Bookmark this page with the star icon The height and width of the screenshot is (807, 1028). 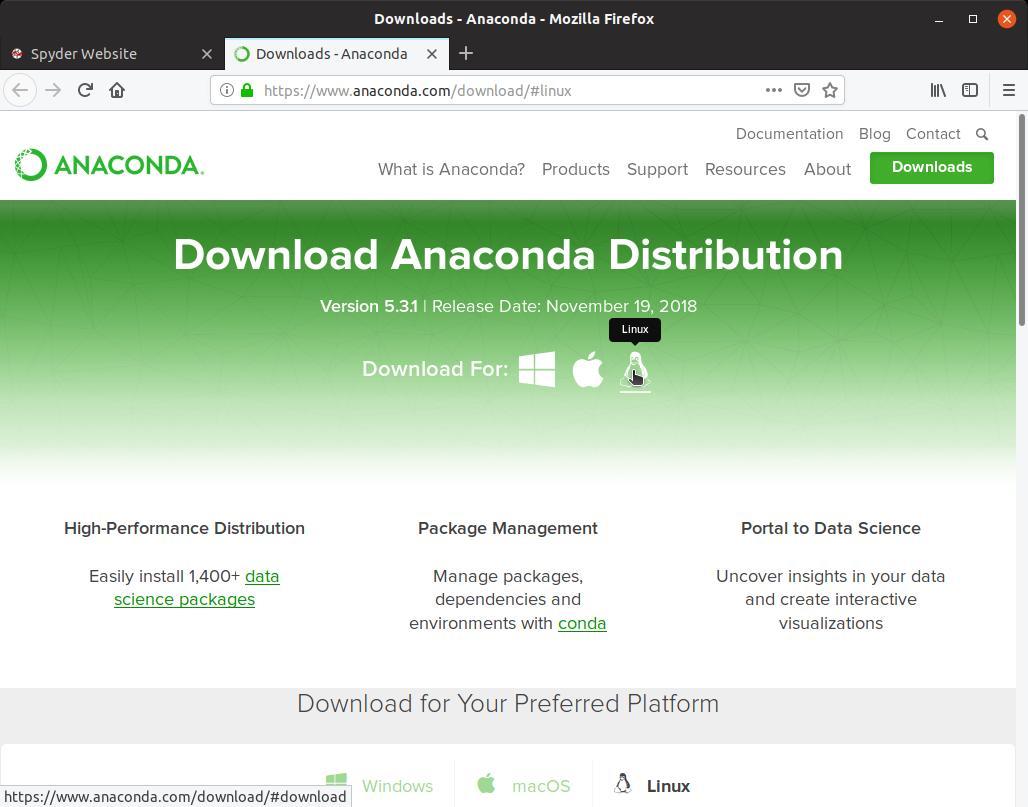pos(829,90)
